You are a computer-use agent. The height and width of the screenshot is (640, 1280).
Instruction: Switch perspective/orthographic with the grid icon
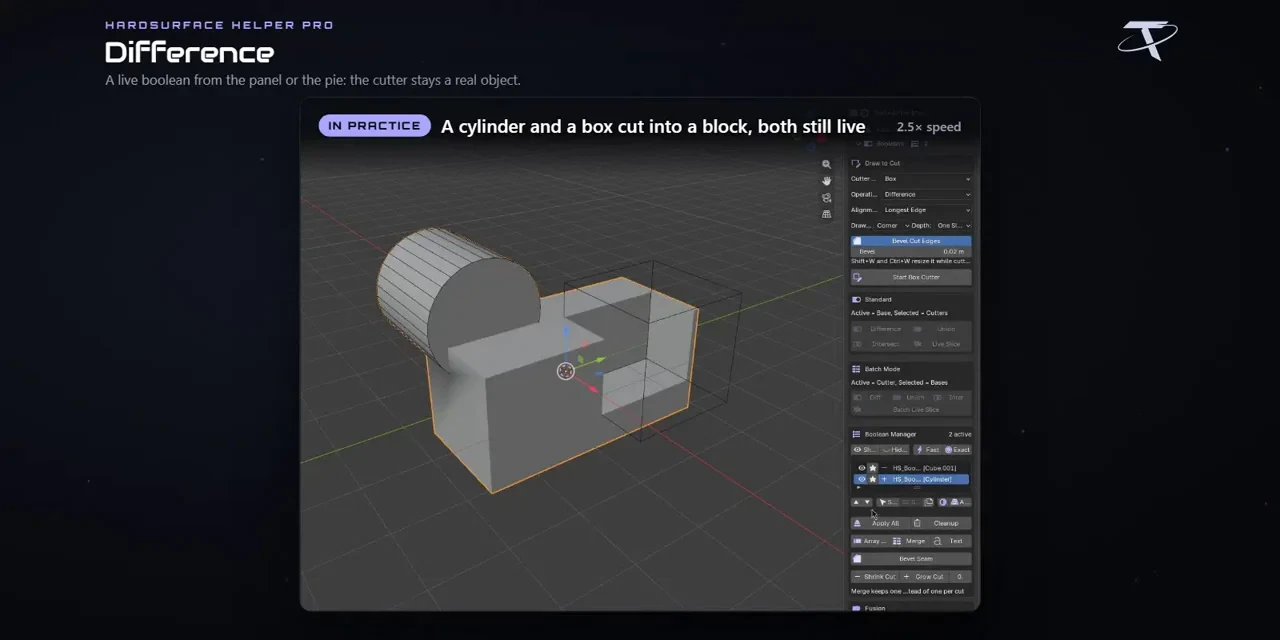[826, 214]
